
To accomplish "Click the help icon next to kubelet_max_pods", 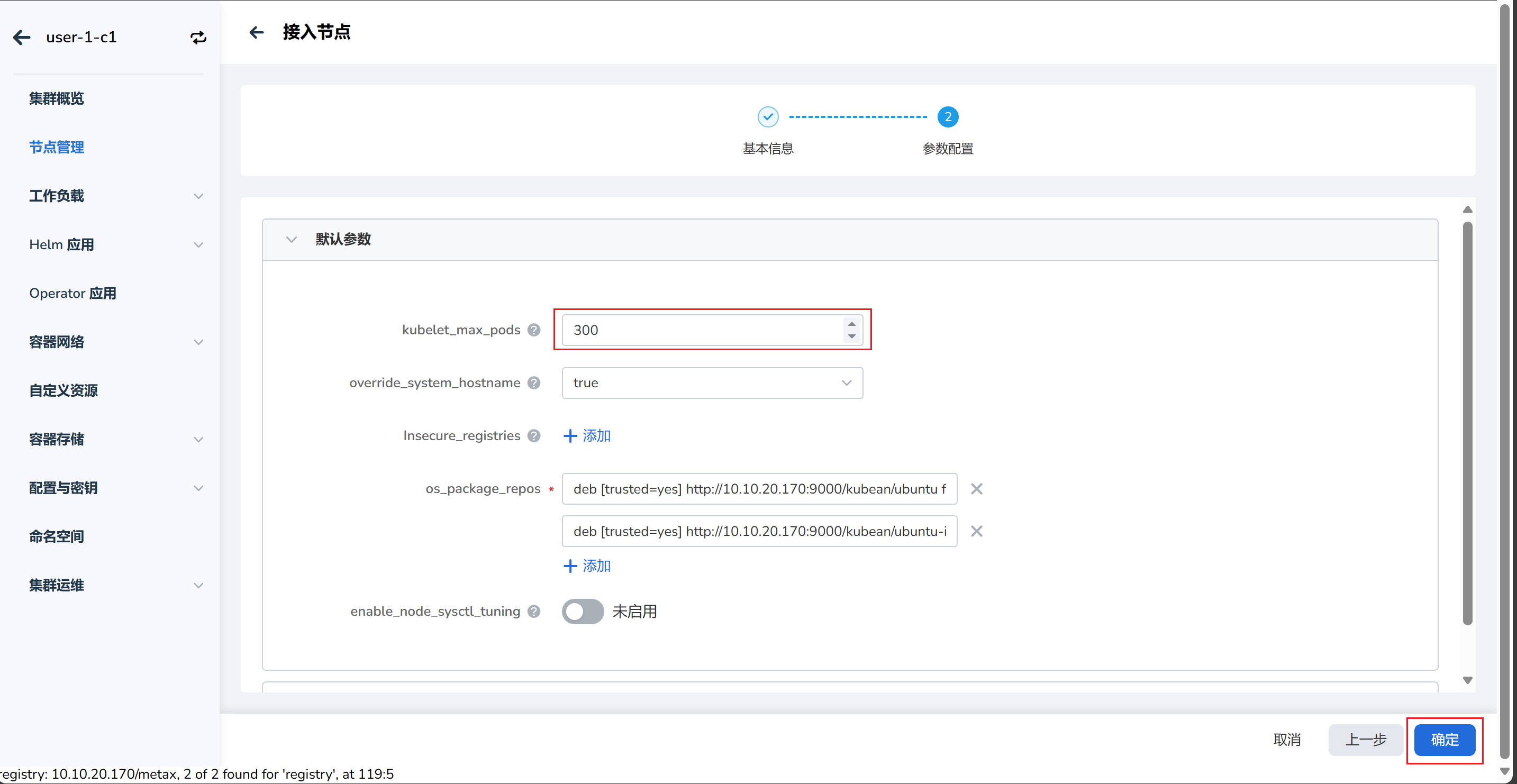I will tap(534, 330).
